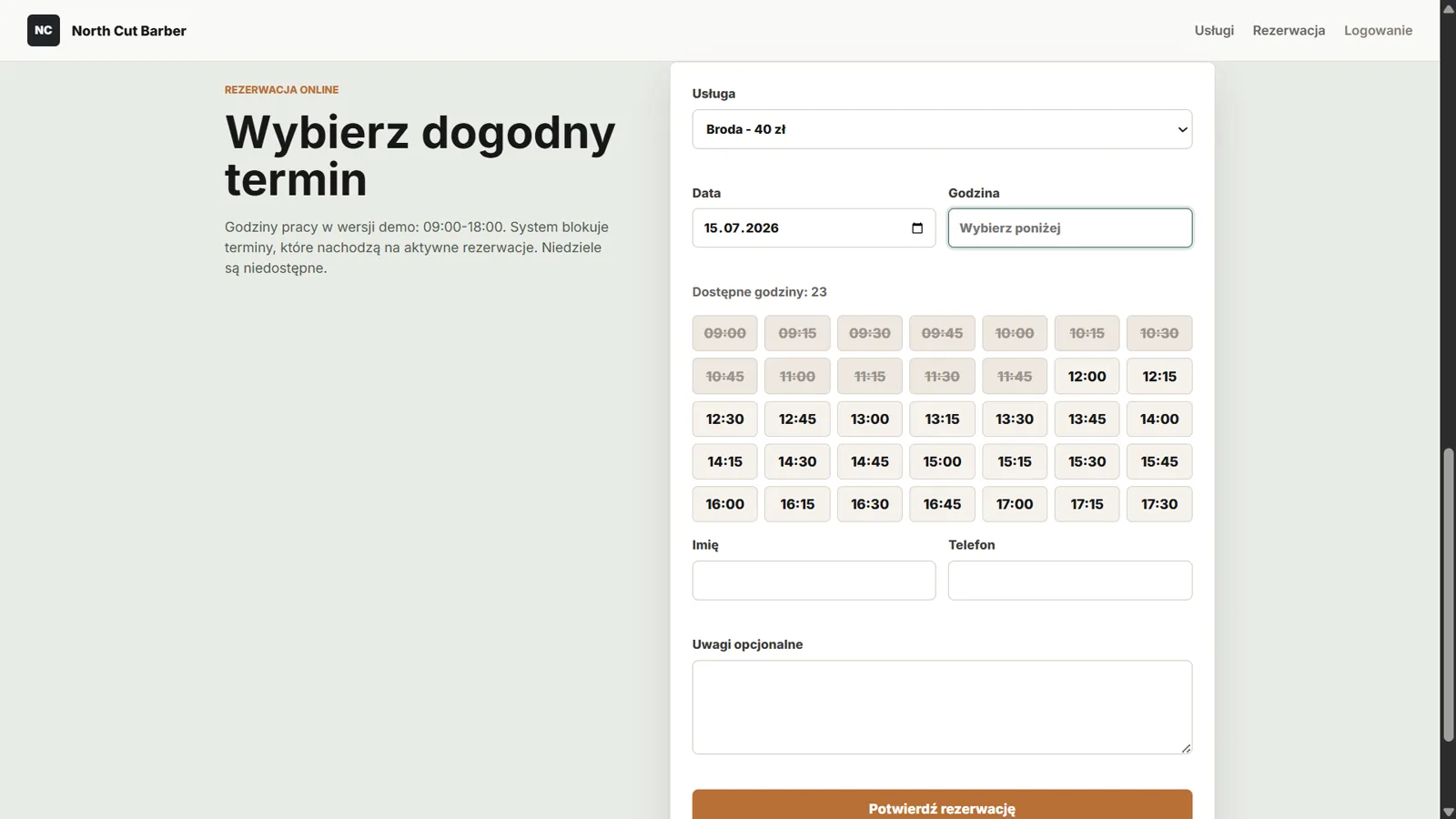Screen dimensions: 1456x819
Task: Pick the 14:30 time slot
Action: click(x=797, y=461)
